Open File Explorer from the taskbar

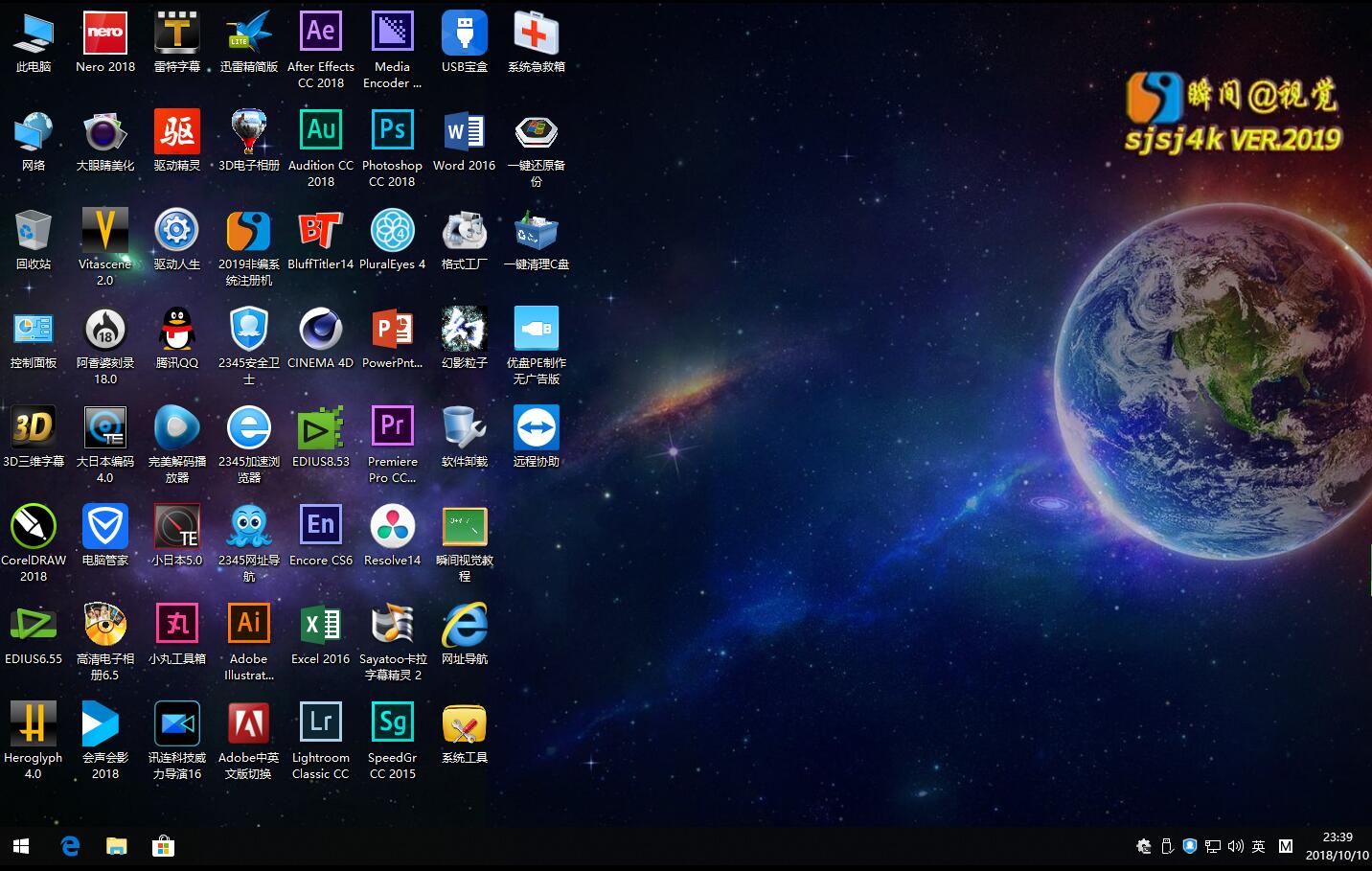(x=116, y=846)
